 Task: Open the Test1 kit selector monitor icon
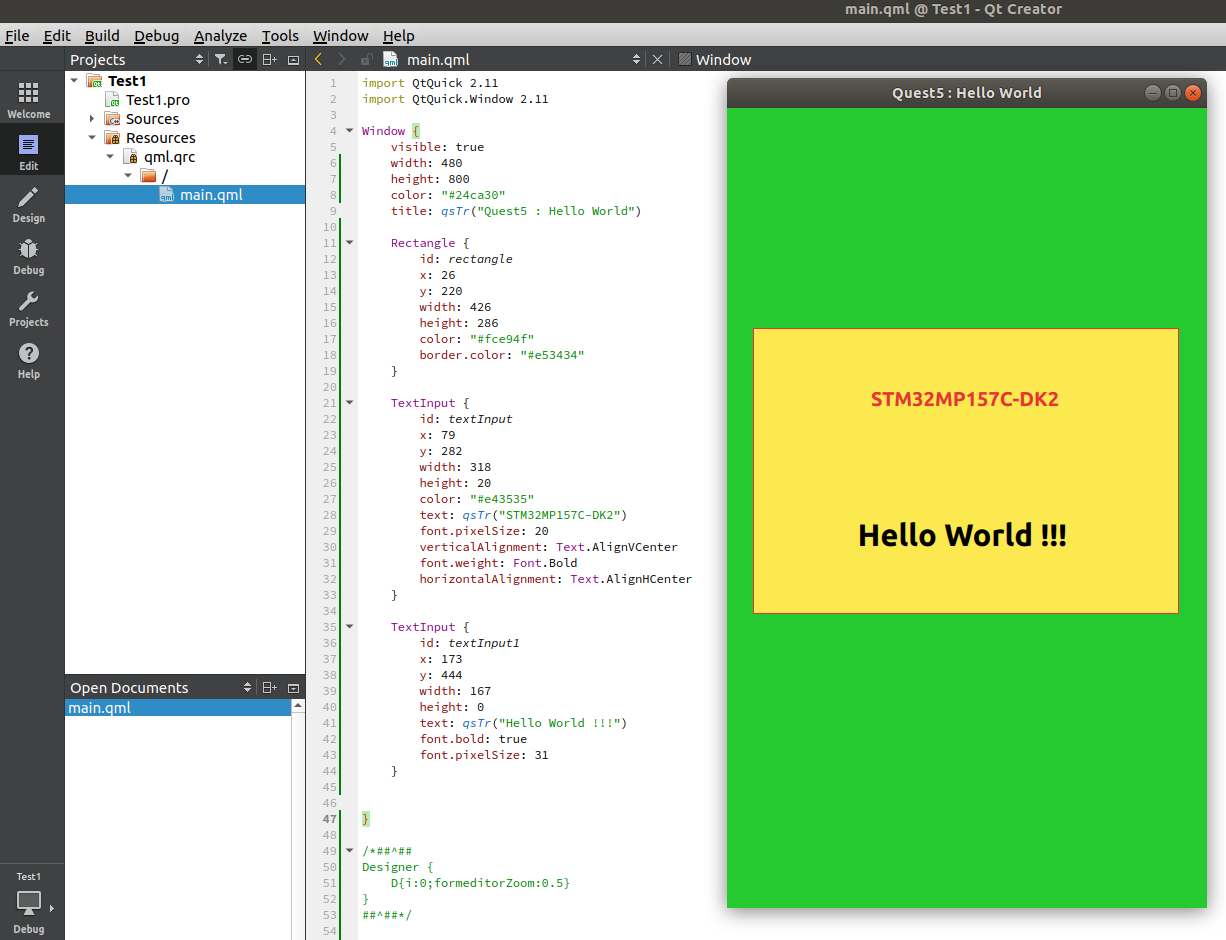click(29, 902)
